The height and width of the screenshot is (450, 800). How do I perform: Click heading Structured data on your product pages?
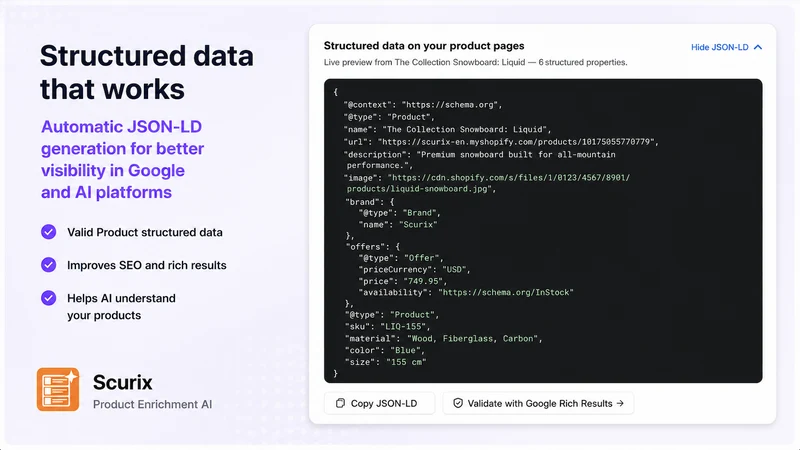tap(424, 46)
